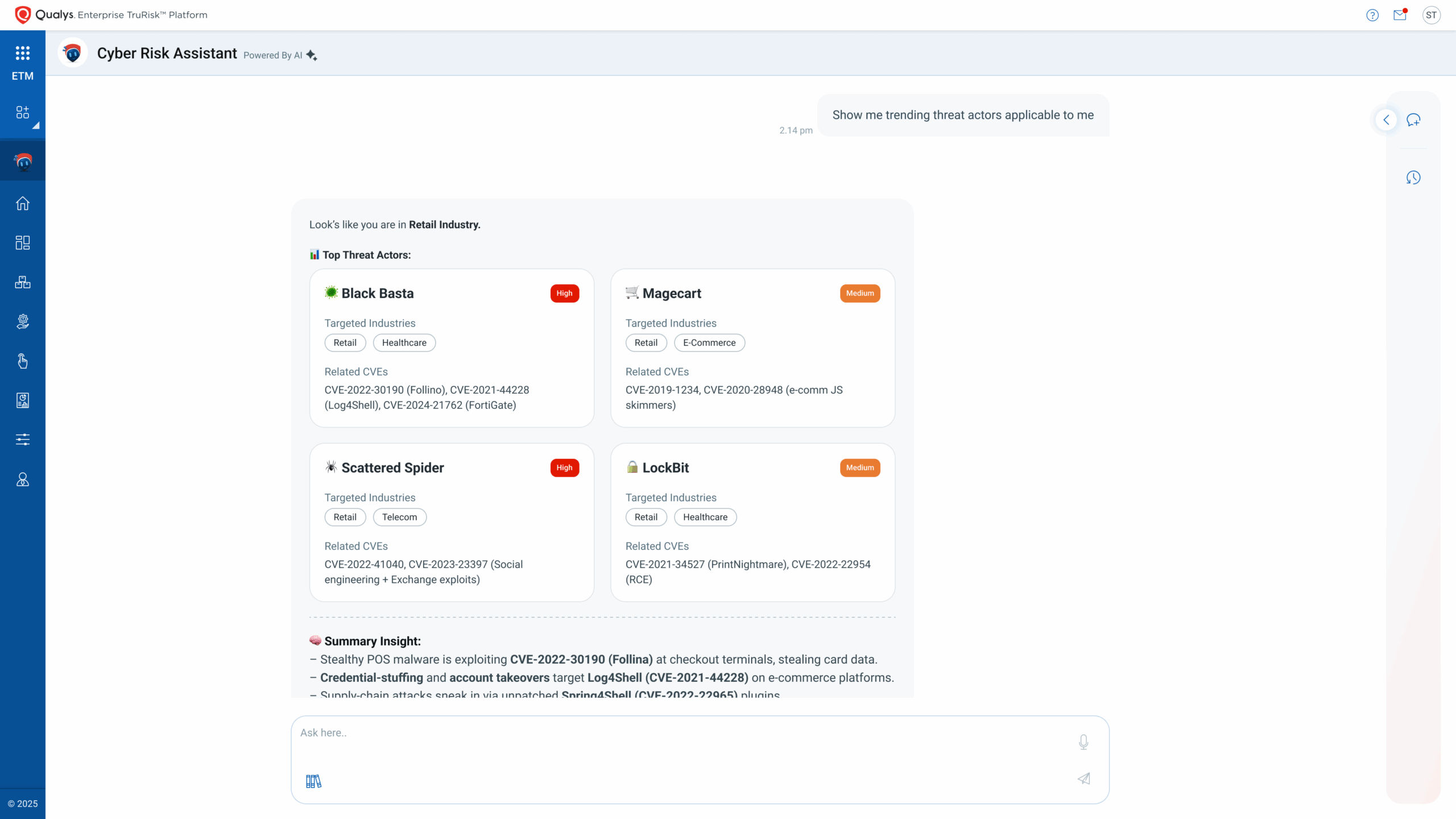Click the Powered By AI label
This screenshot has width=1456, height=819.
pyautogui.click(x=273, y=55)
